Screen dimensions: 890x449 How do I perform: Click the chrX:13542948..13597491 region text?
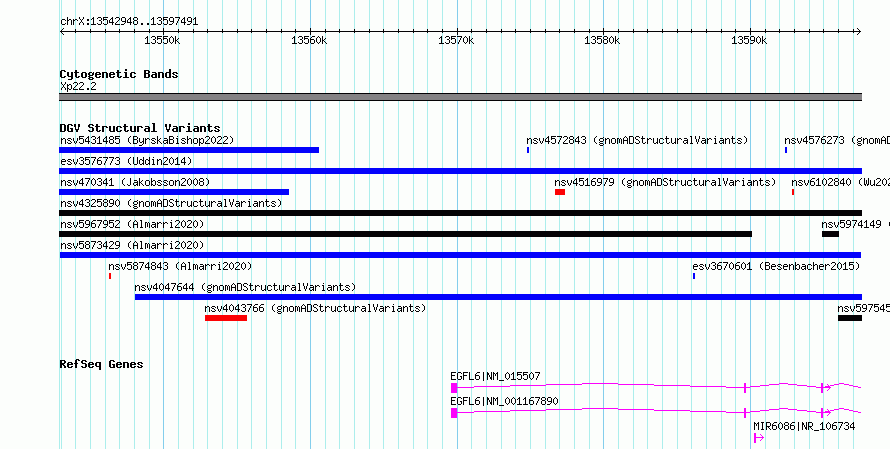coord(129,22)
